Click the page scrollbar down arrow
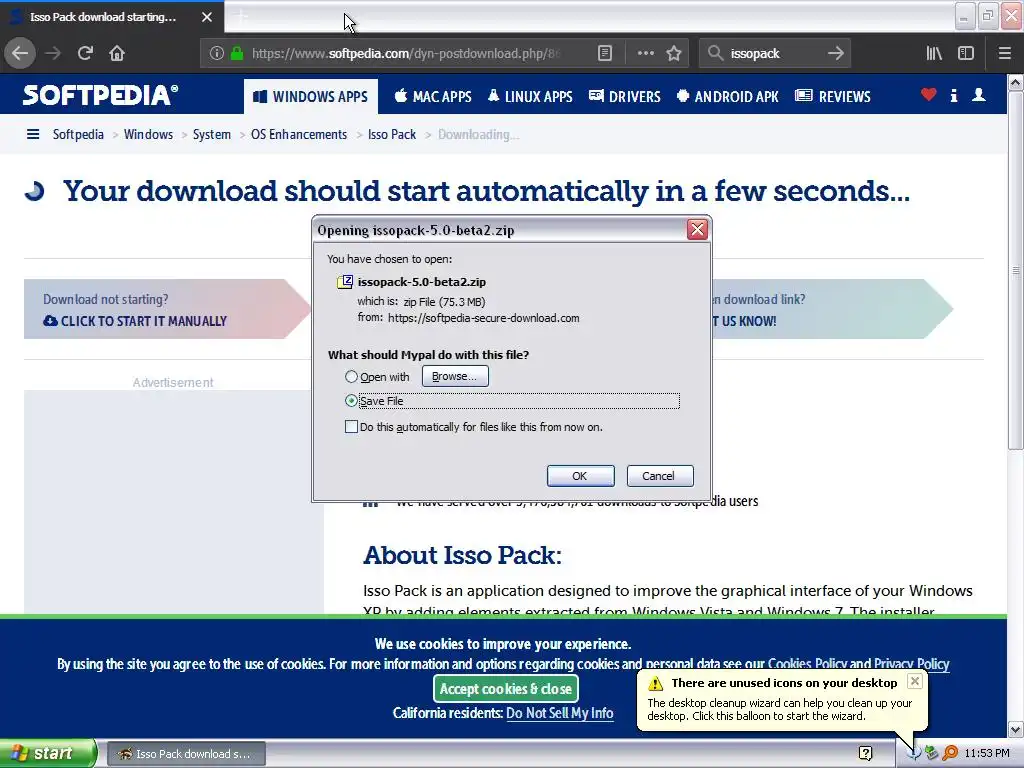1024x768 pixels. click(x=1016, y=729)
